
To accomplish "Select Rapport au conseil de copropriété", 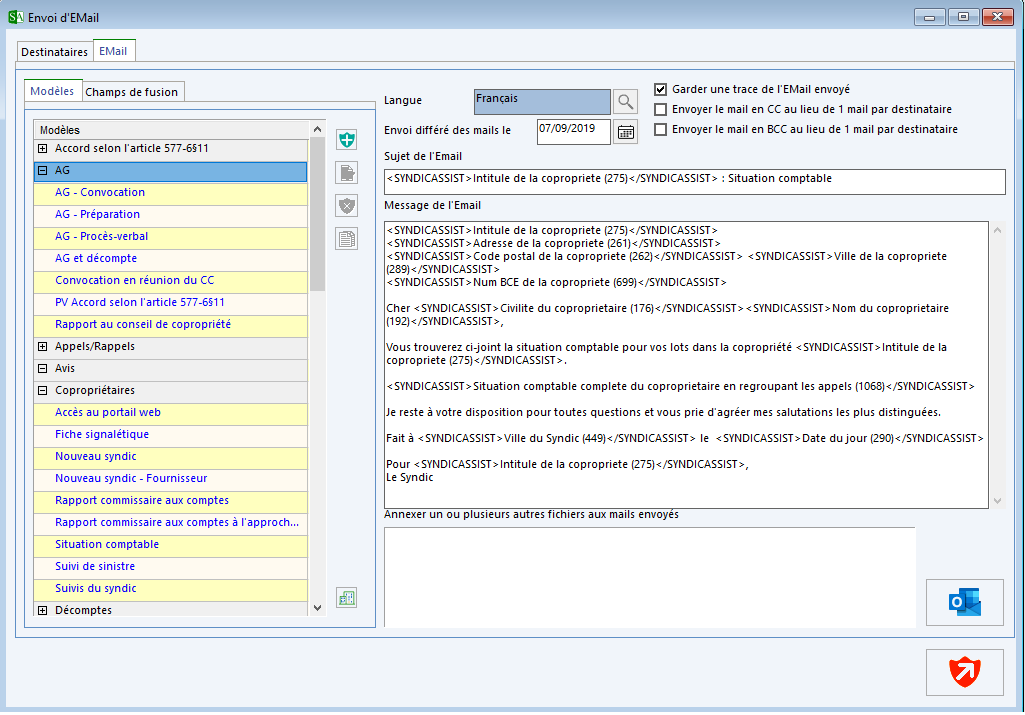I will [171, 324].
